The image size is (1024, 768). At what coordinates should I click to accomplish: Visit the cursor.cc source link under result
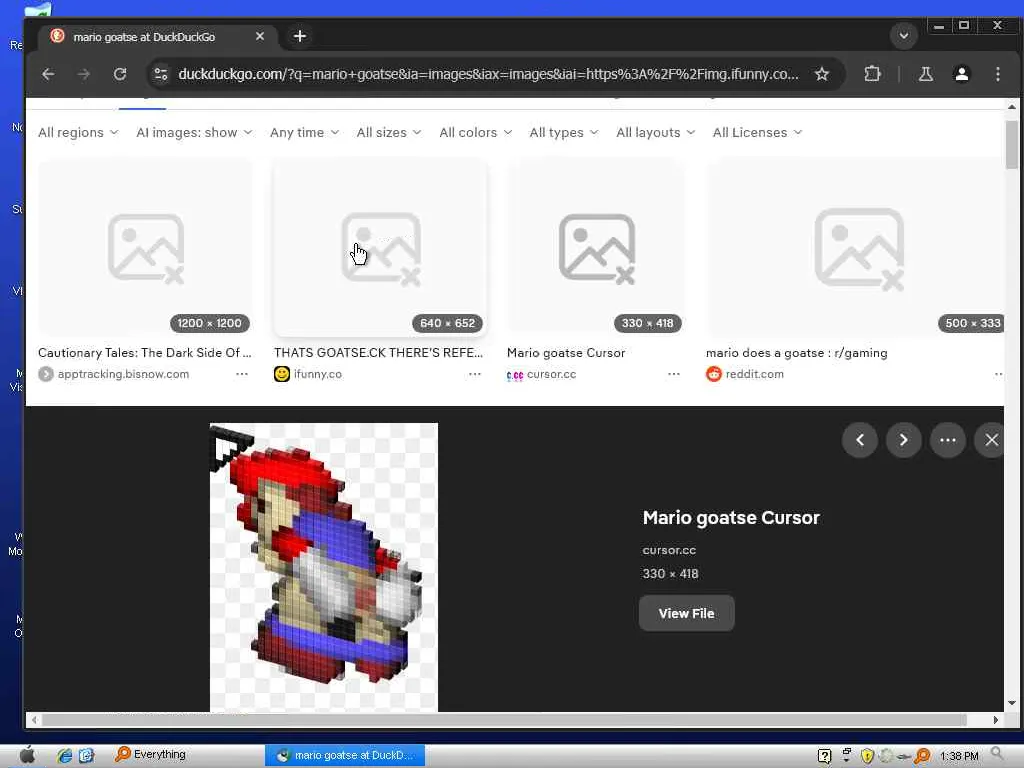point(551,374)
